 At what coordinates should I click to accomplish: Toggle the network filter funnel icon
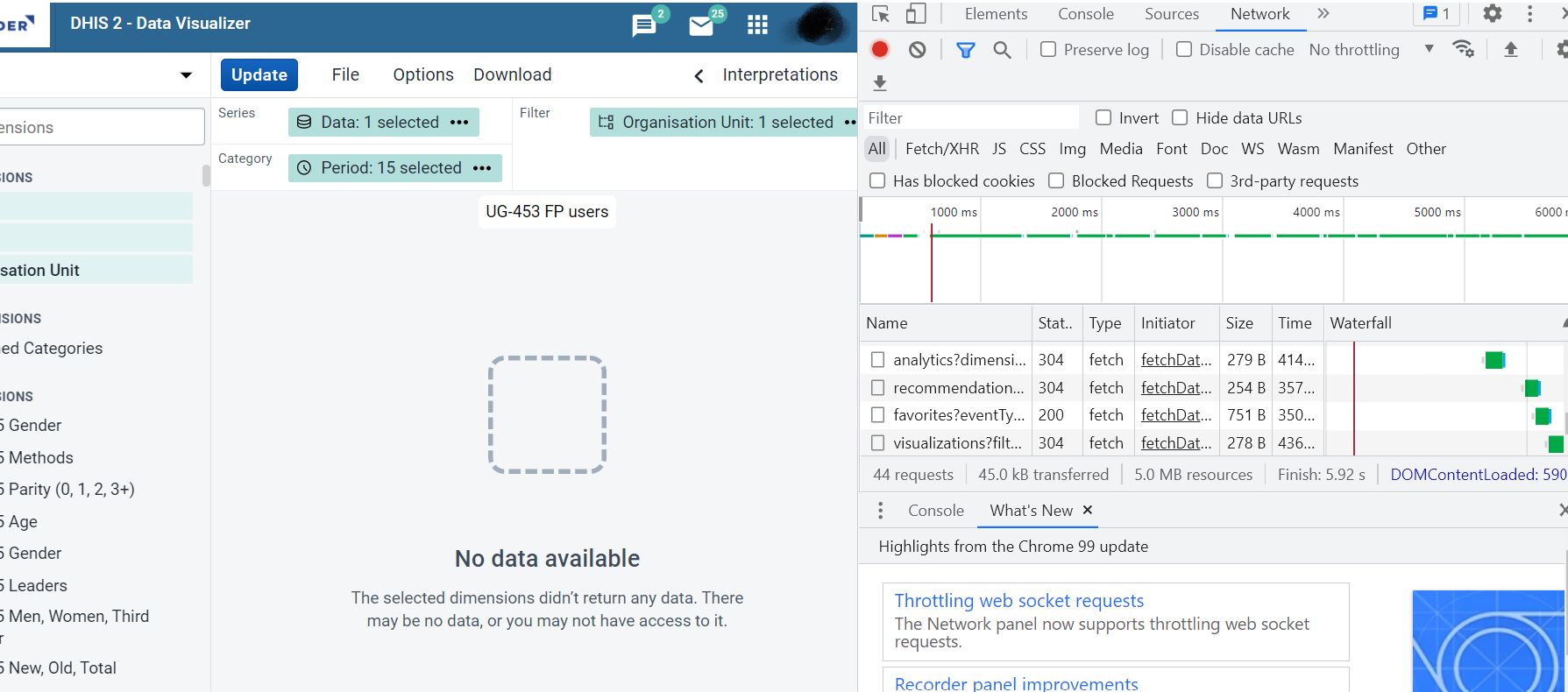(965, 50)
